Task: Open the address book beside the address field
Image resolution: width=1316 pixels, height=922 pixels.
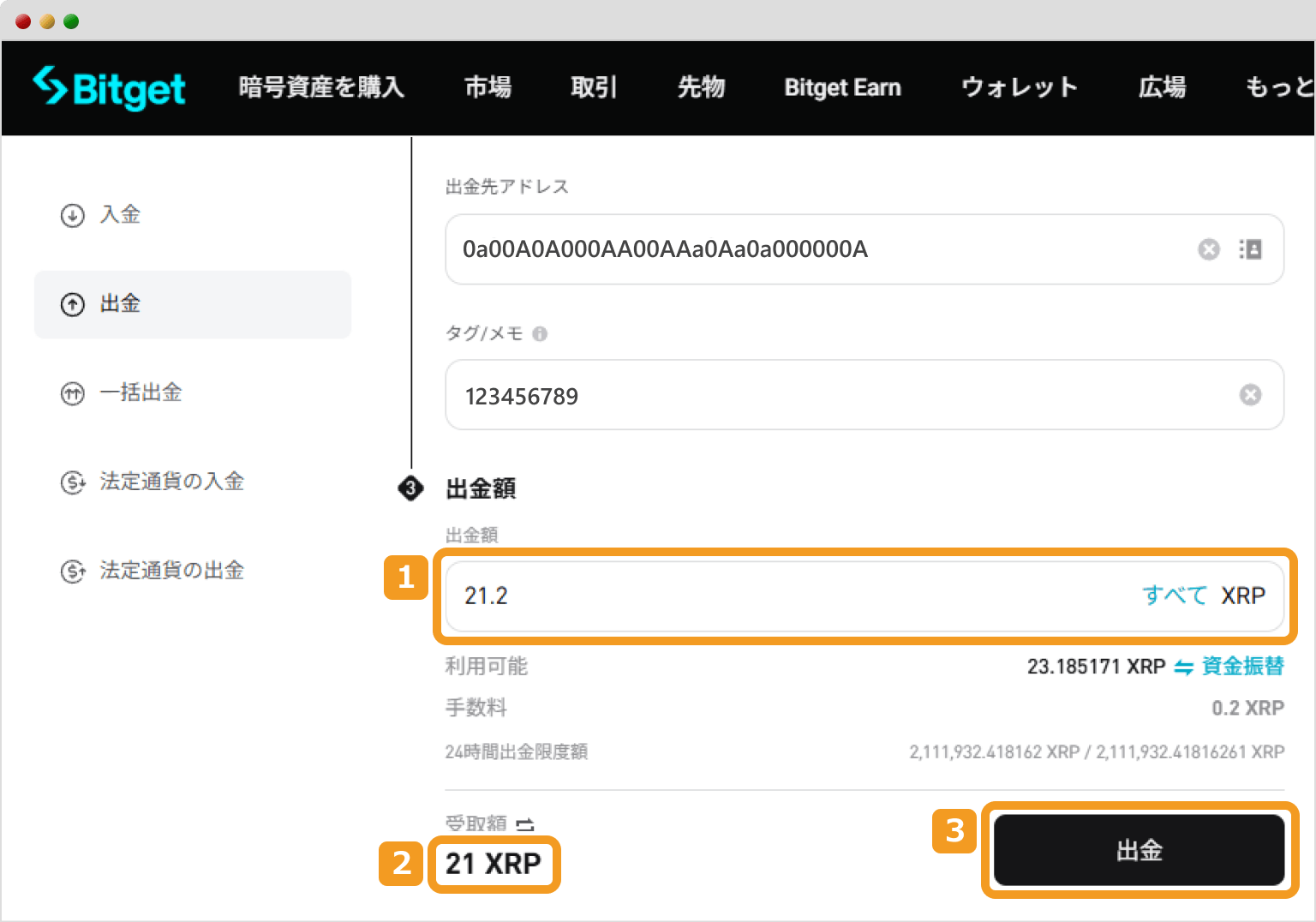Action: (1250, 249)
